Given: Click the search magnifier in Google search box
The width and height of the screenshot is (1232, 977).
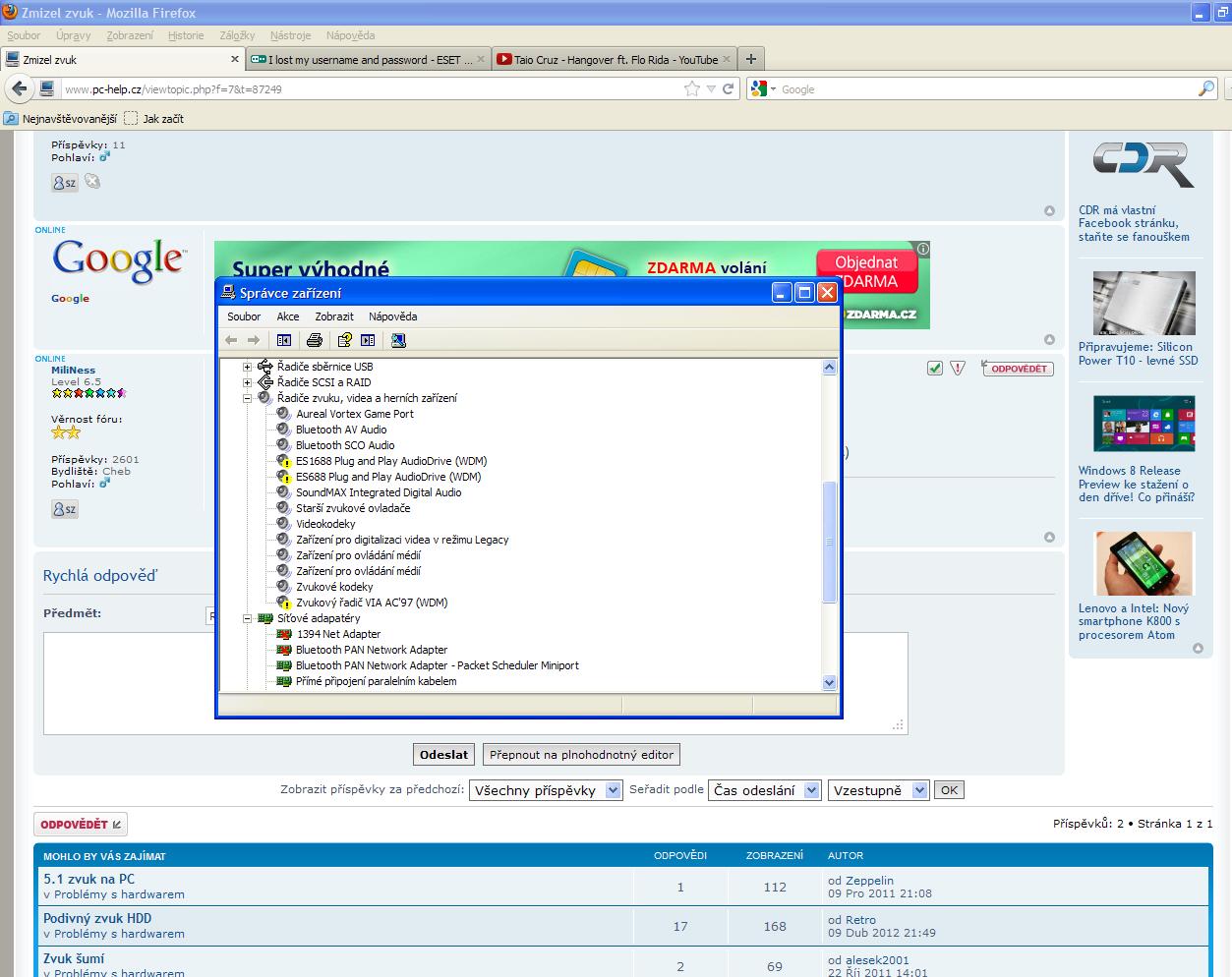Looking at the screenshot, I should (1206, 88).
